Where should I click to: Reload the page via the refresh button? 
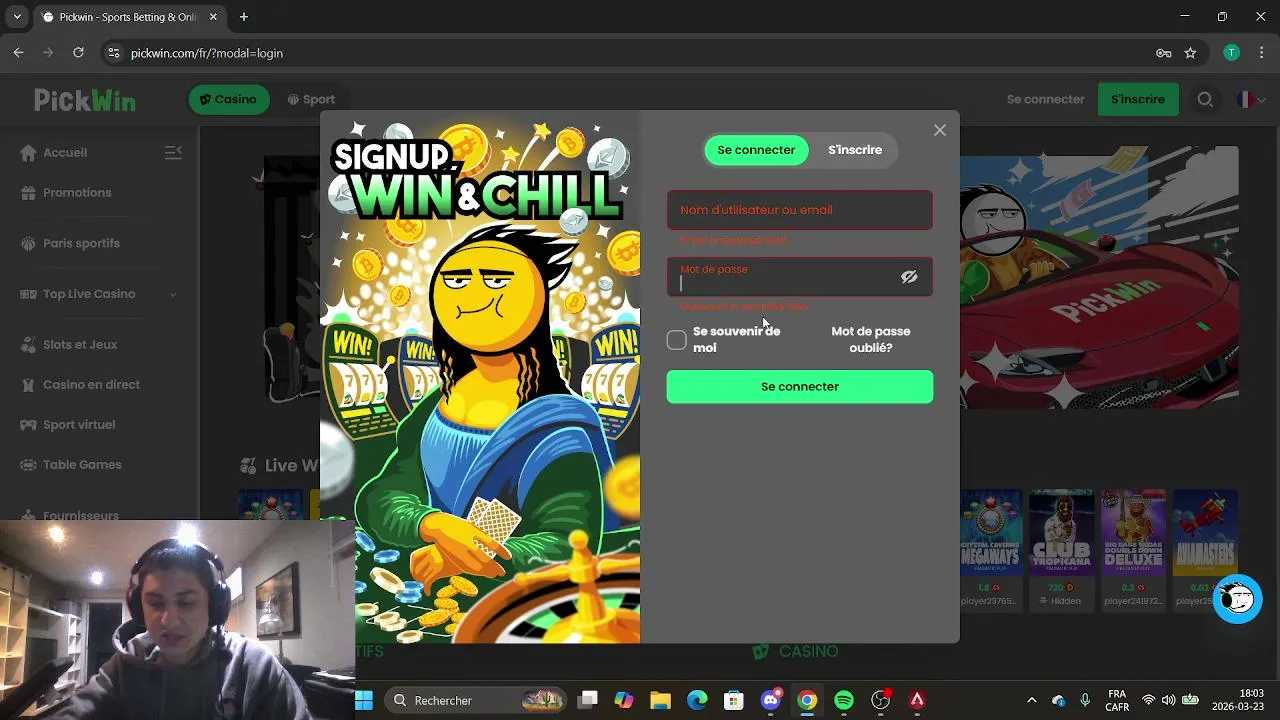[x=78, y=53]
